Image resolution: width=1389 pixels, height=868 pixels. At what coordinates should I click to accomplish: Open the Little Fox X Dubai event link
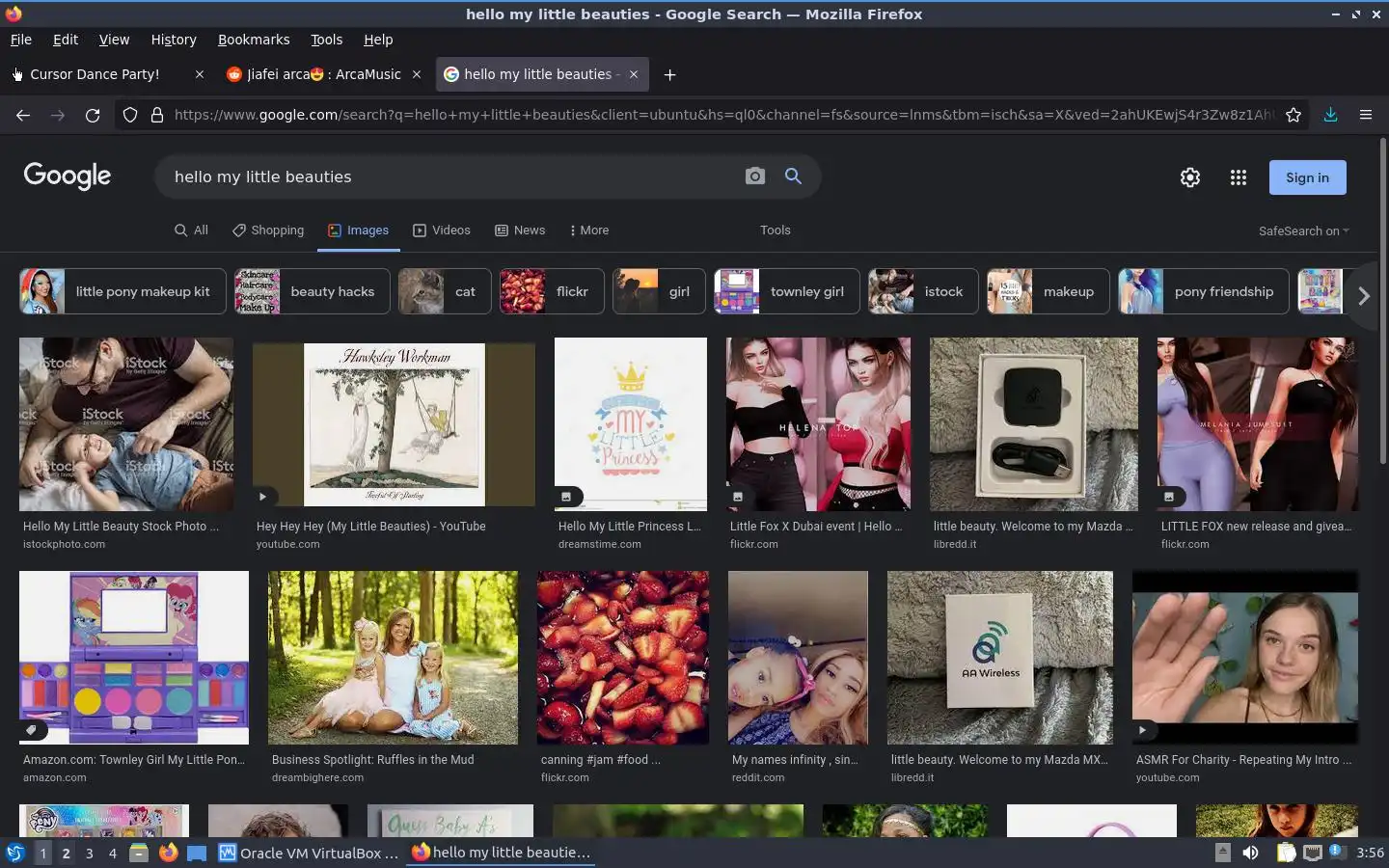(x=816, y=527)
